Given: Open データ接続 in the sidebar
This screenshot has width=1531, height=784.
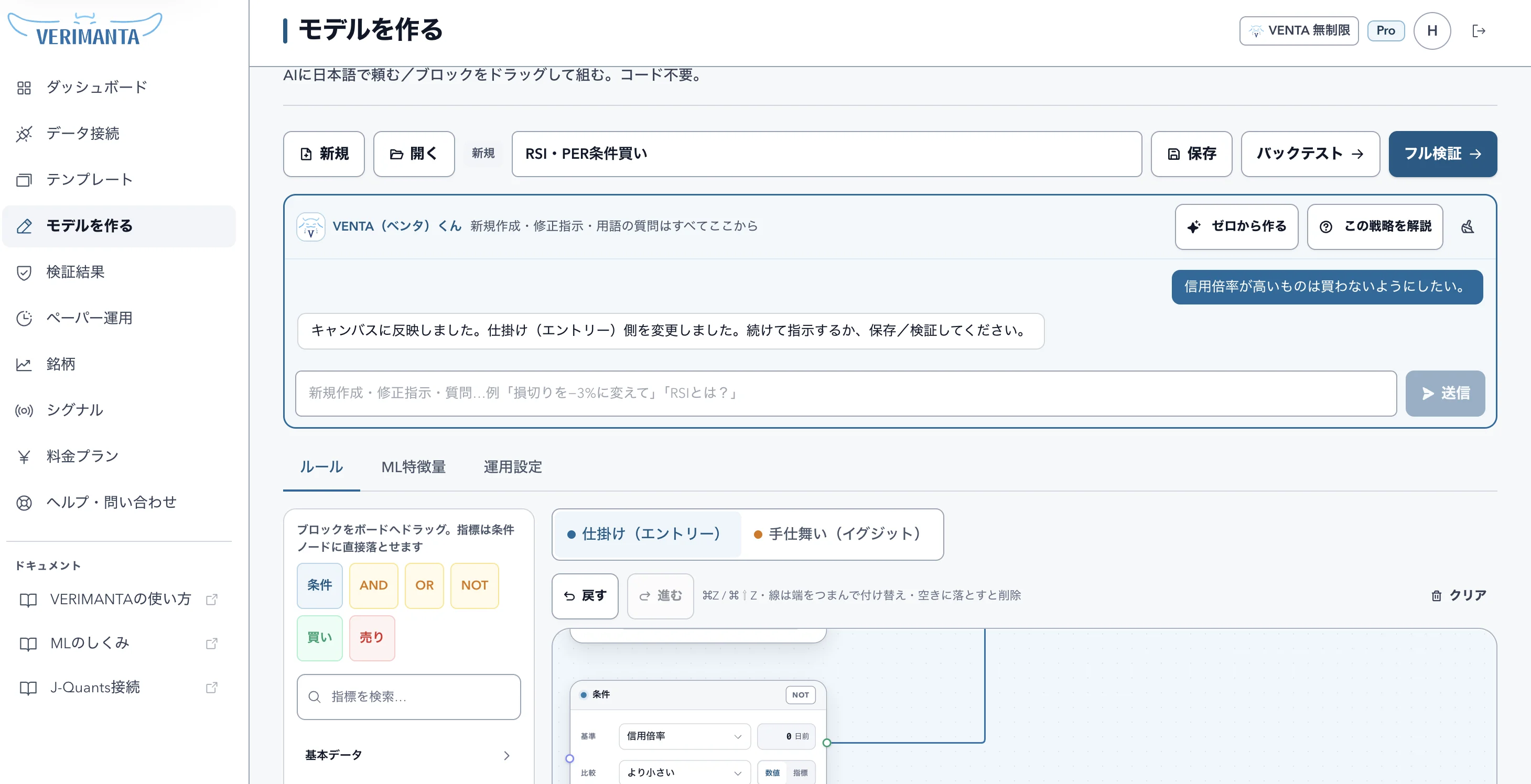Looking at the screenshot, I should click(119, 134).
